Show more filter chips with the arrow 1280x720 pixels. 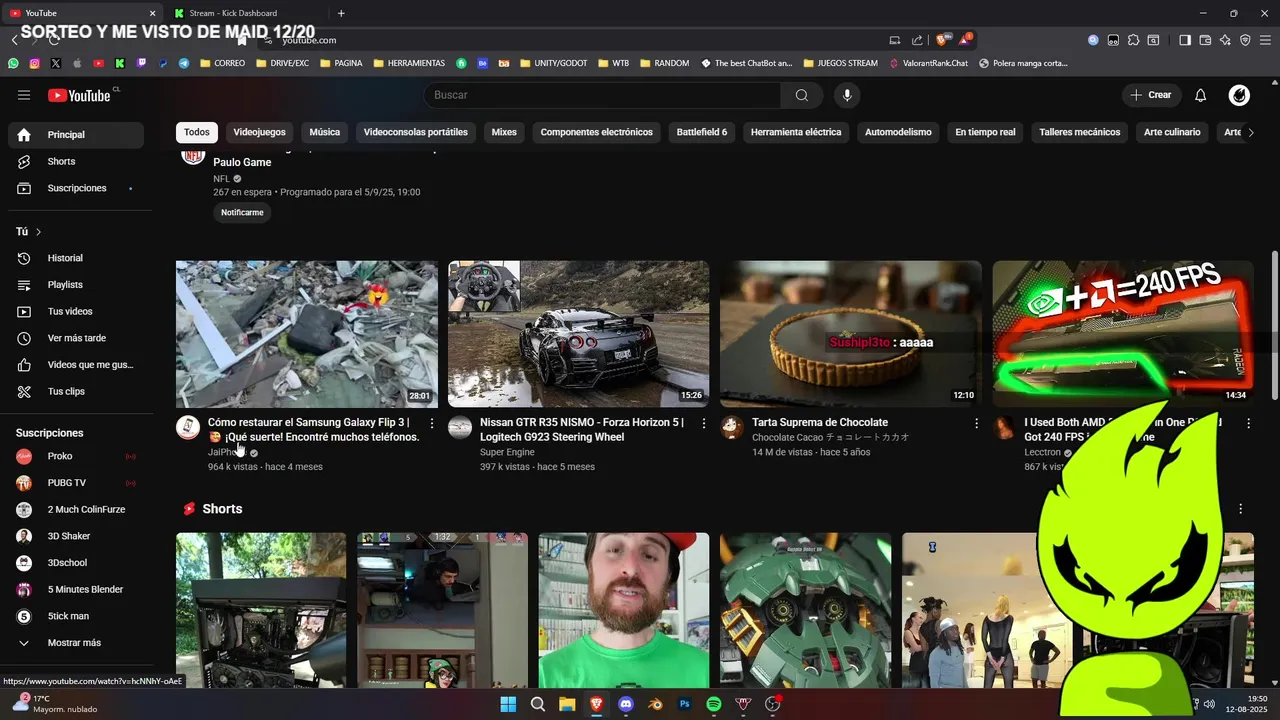(x=1250, y=132)
